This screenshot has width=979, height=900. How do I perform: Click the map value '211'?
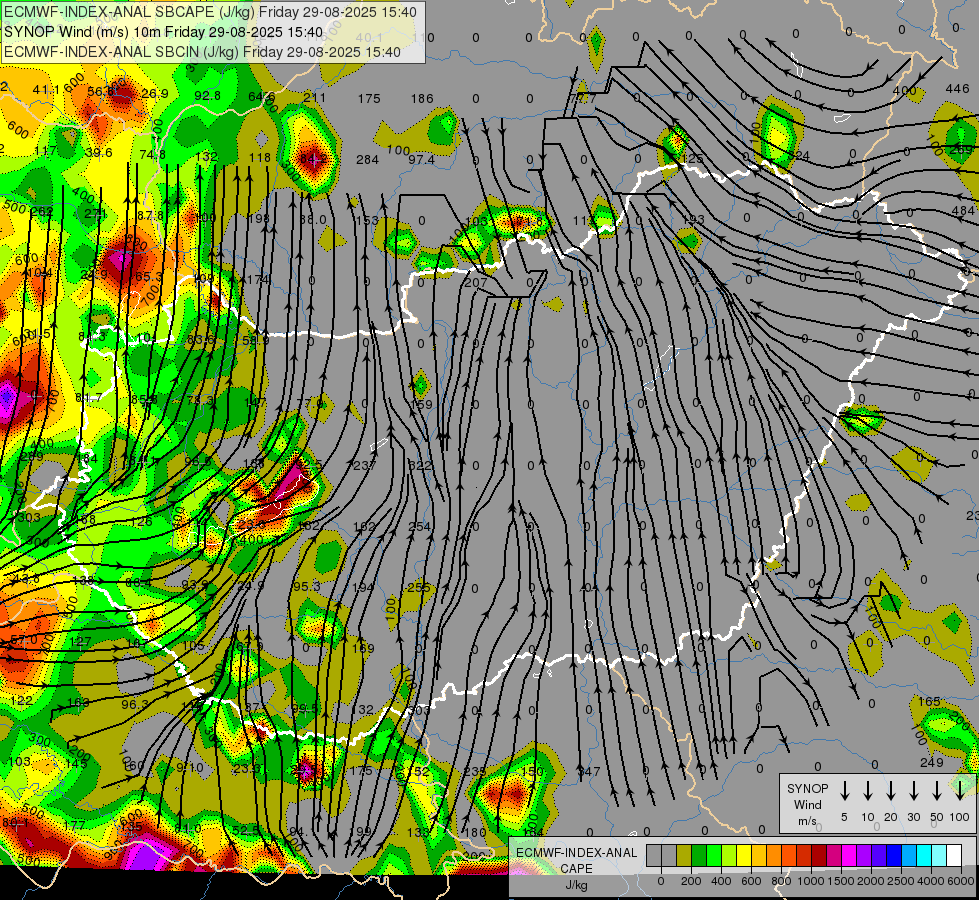[x=314, y=97]
